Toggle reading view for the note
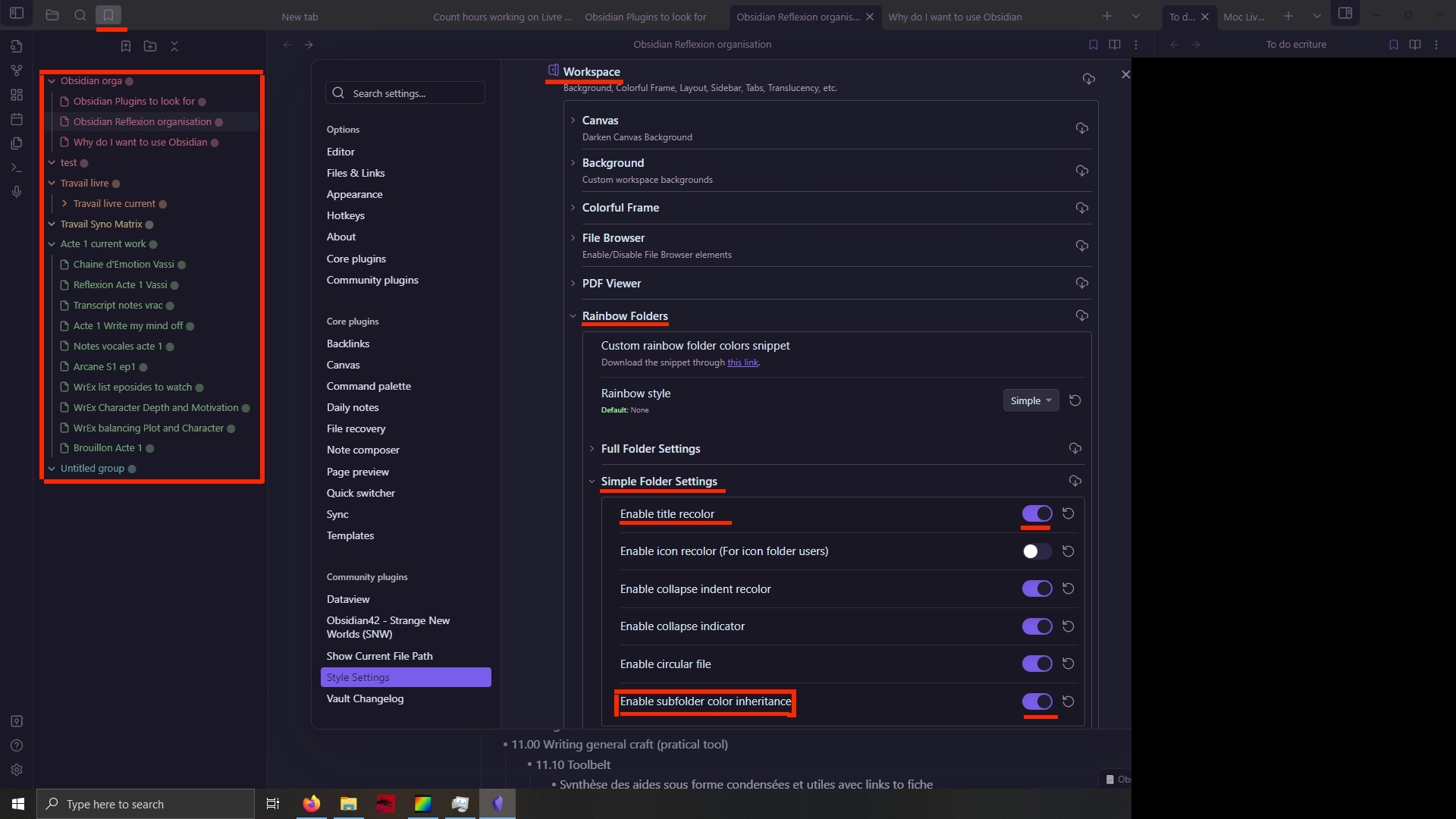Viewport: 1456px width, 819px height. click(1115, 45)
